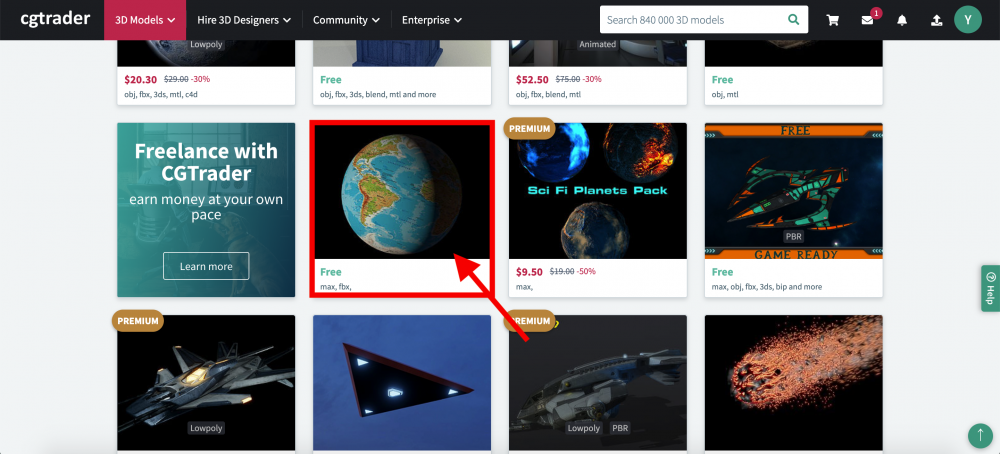Click the Learn more button

206,266
